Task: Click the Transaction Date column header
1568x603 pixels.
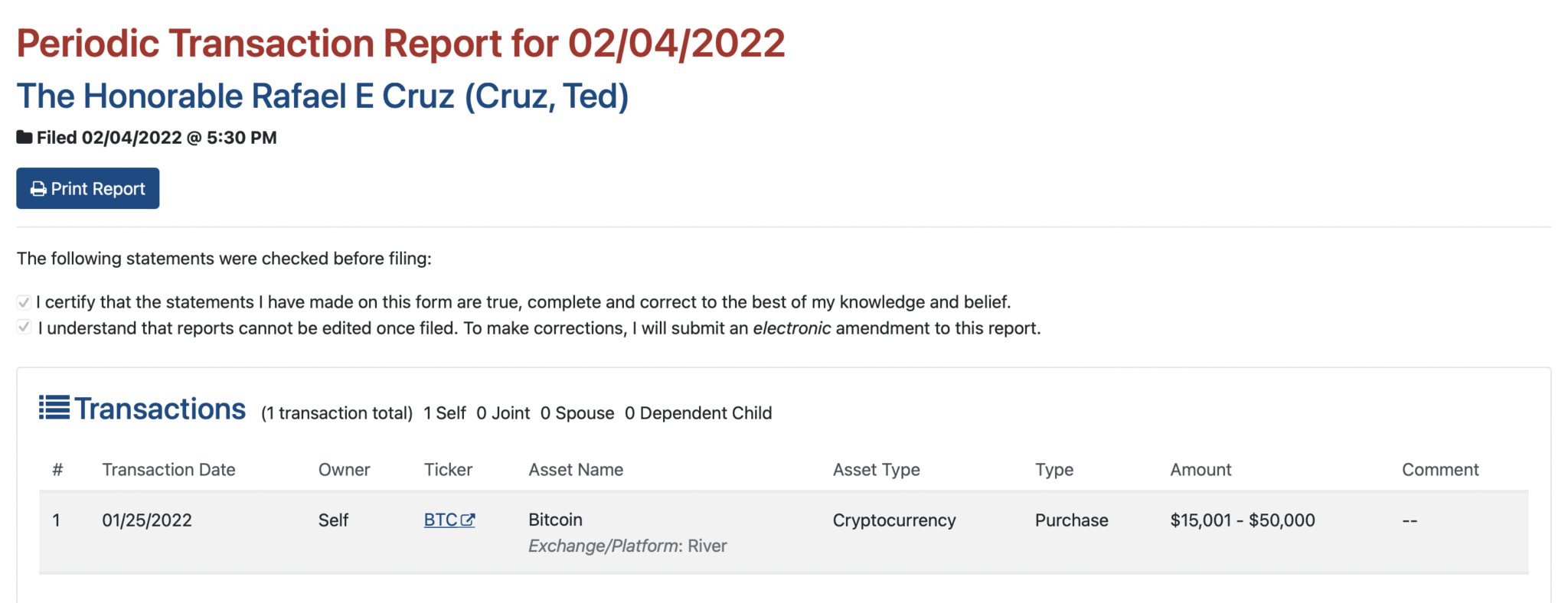Action: 168,470
